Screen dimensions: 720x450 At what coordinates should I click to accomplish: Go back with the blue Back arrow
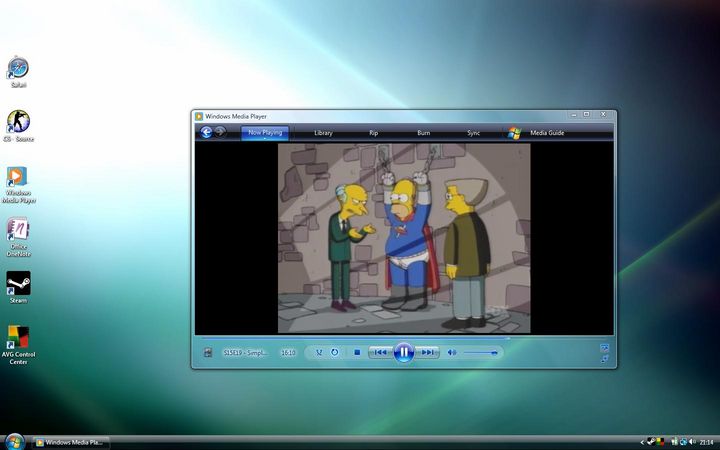click(207, 132)
